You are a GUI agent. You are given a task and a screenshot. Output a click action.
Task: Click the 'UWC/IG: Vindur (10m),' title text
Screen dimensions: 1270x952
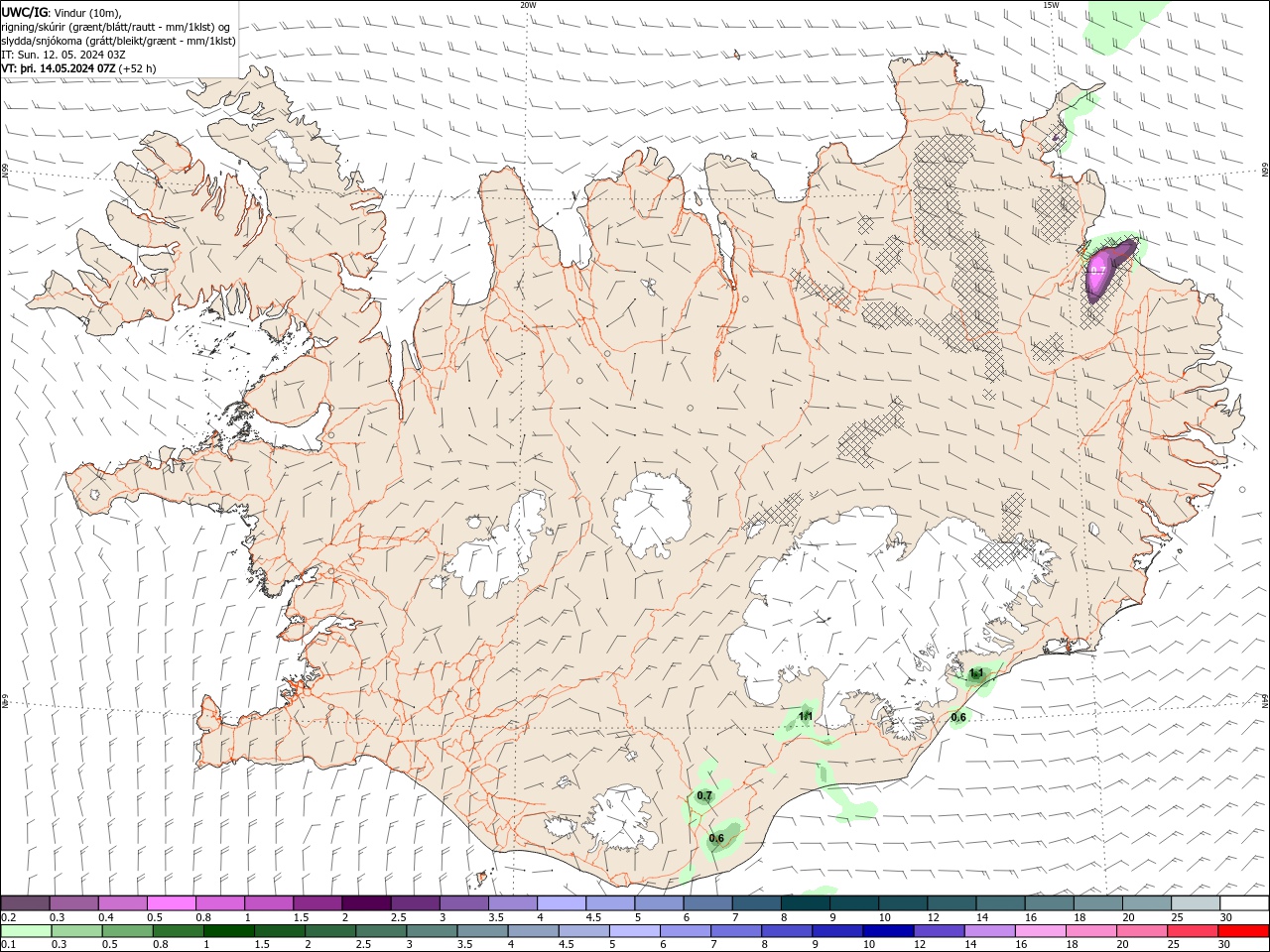pyautogui.click(x=62, y=12)
